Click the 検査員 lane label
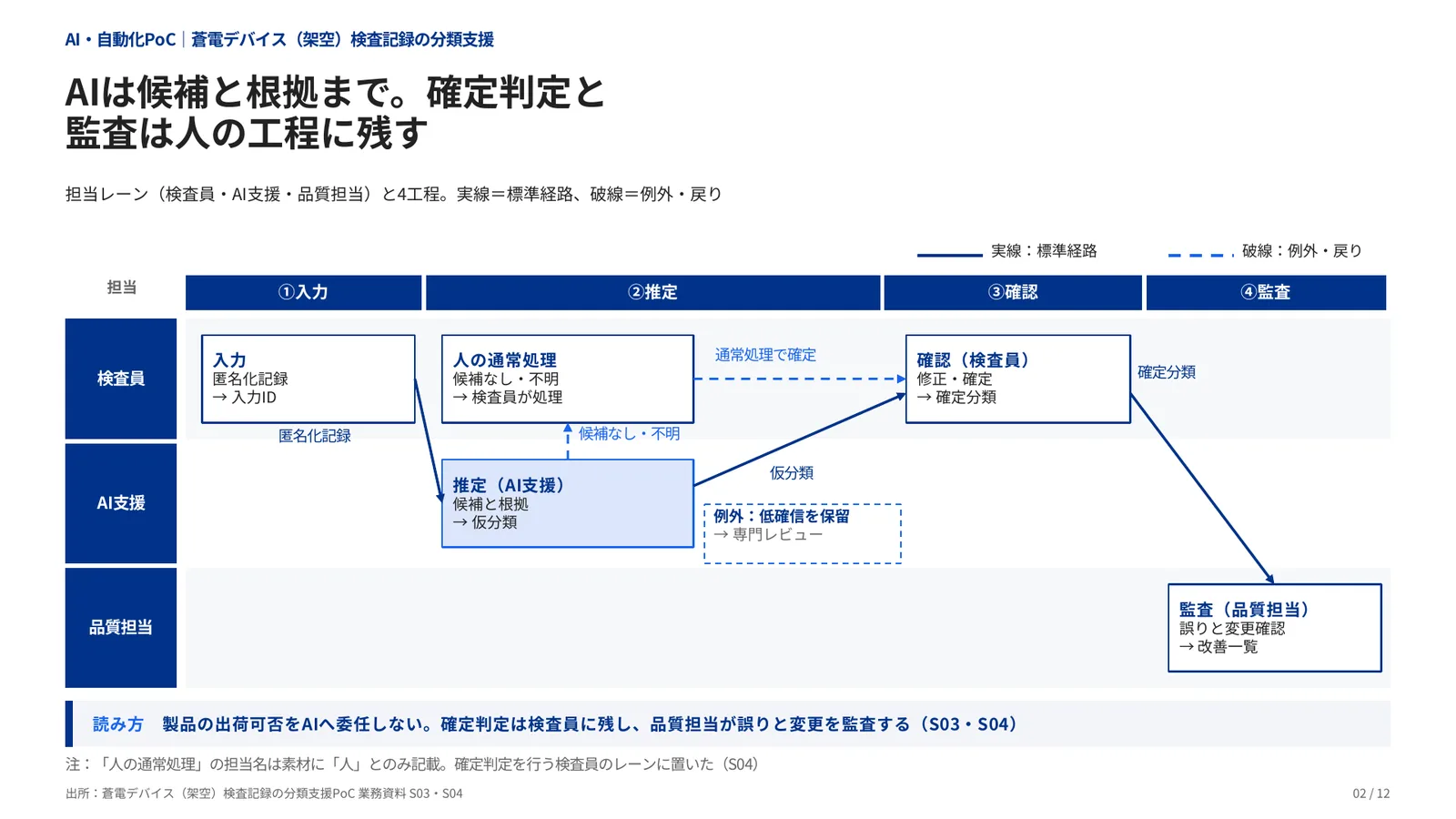The image size is (1456, 819). (121, 379)
